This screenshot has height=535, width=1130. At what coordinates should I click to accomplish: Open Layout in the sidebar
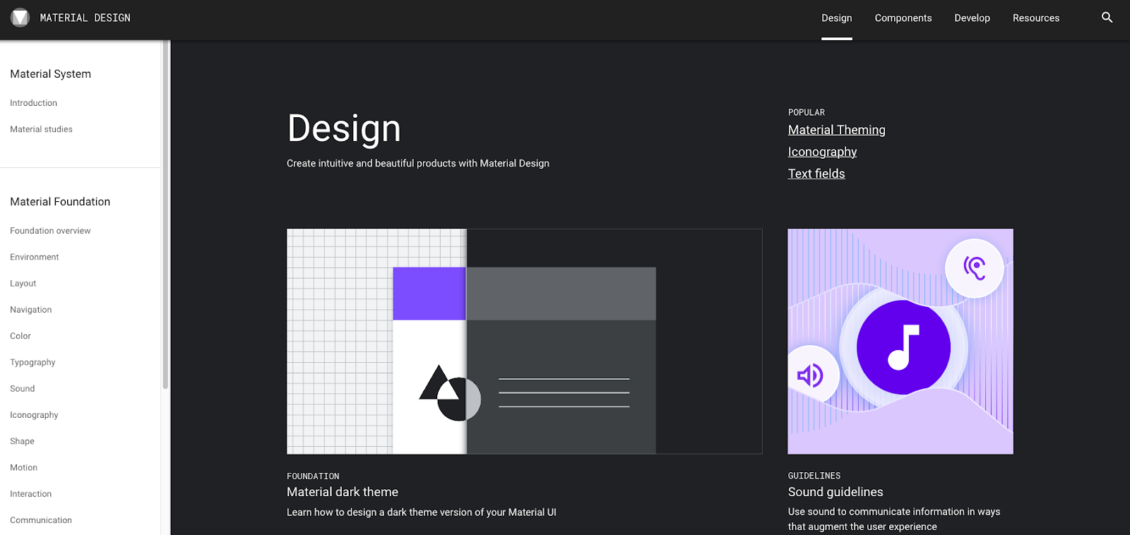(23, 283)
